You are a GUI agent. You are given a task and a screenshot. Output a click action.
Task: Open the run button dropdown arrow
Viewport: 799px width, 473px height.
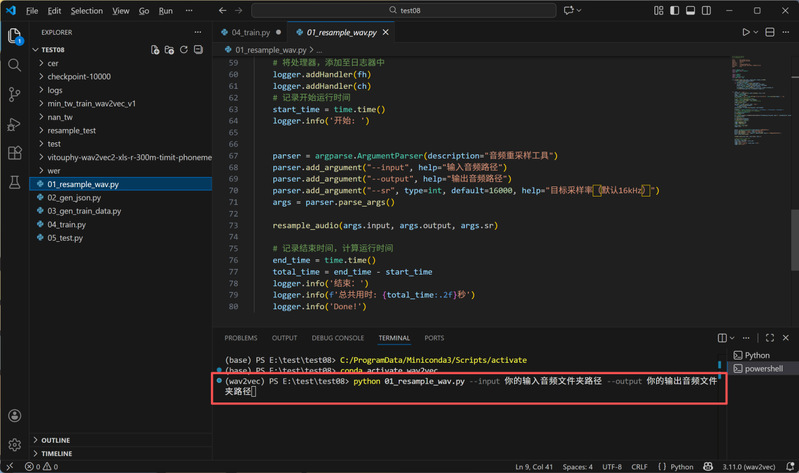point(757,32)
